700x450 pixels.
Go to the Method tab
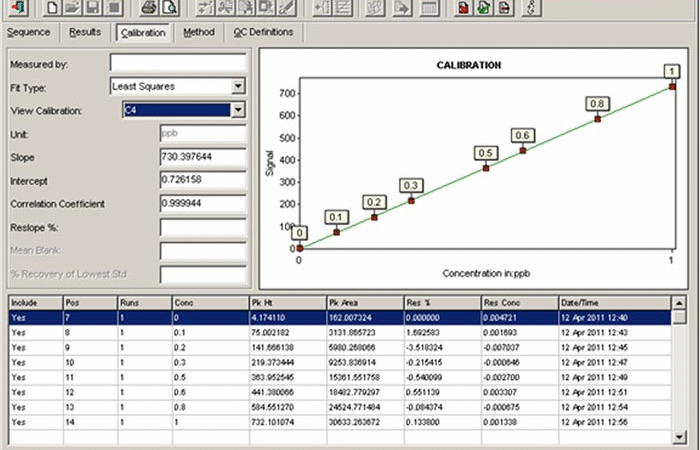(x=198, y=32)
